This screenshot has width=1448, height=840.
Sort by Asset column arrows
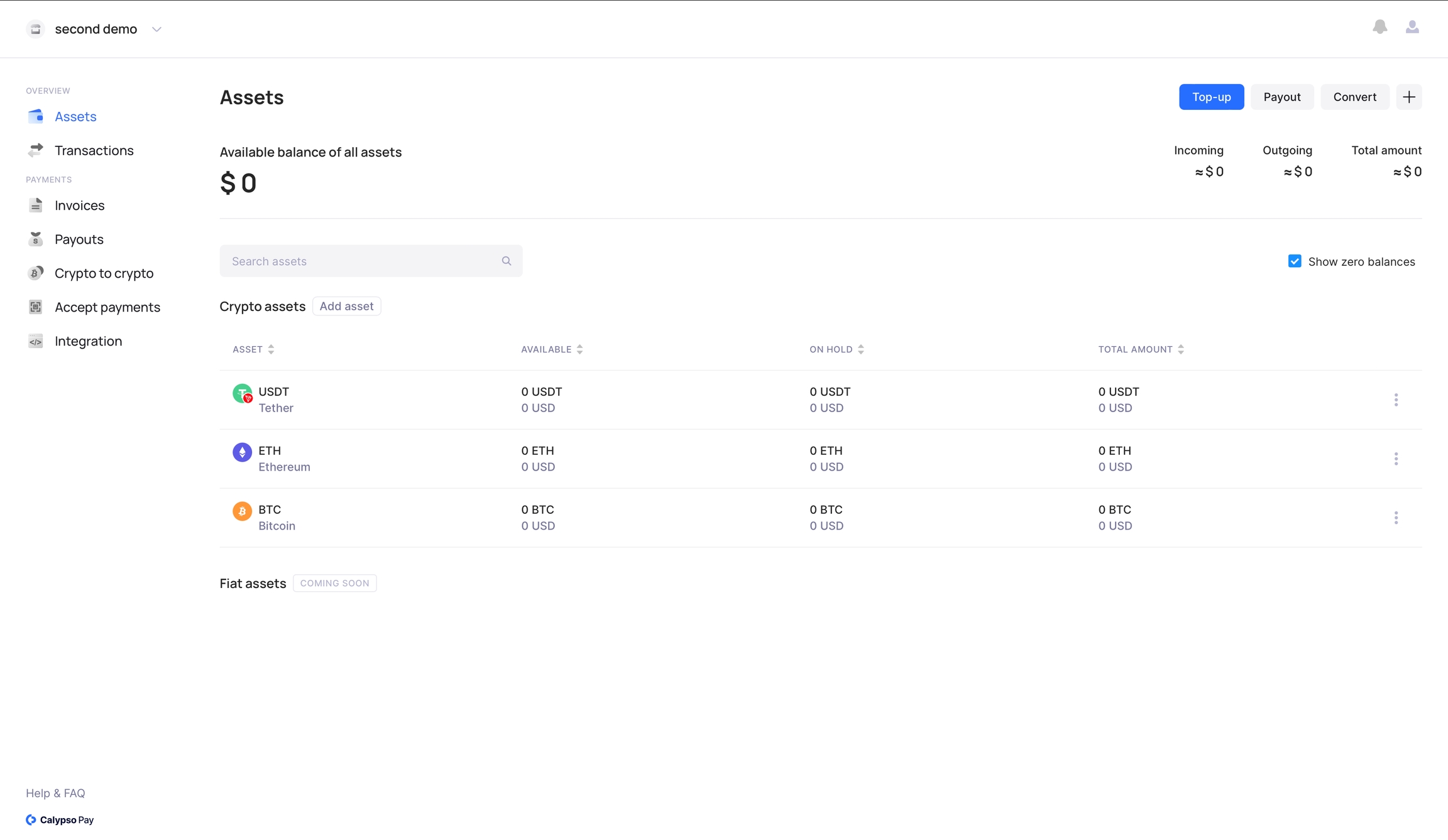271,349
